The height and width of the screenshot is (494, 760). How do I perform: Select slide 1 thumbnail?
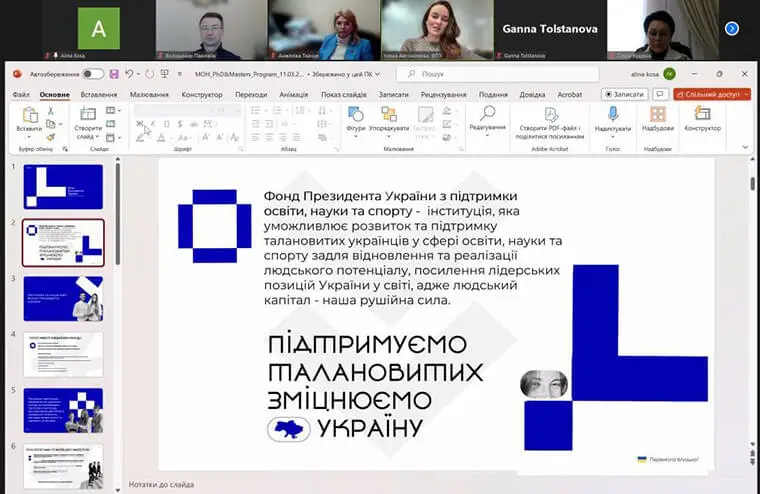63,187
